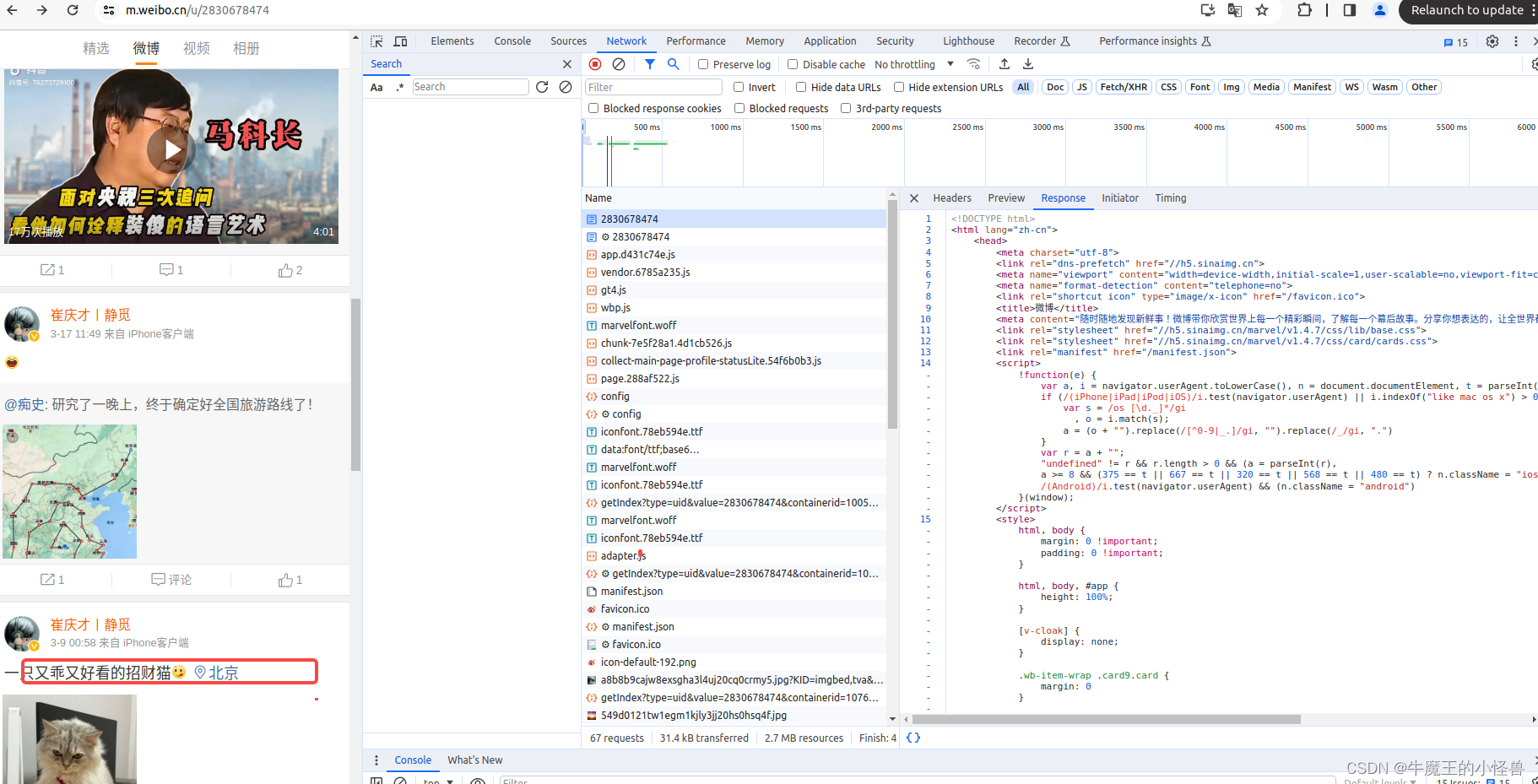Filter requests by JS type

pyautogui.click(x=1082, y=87)
